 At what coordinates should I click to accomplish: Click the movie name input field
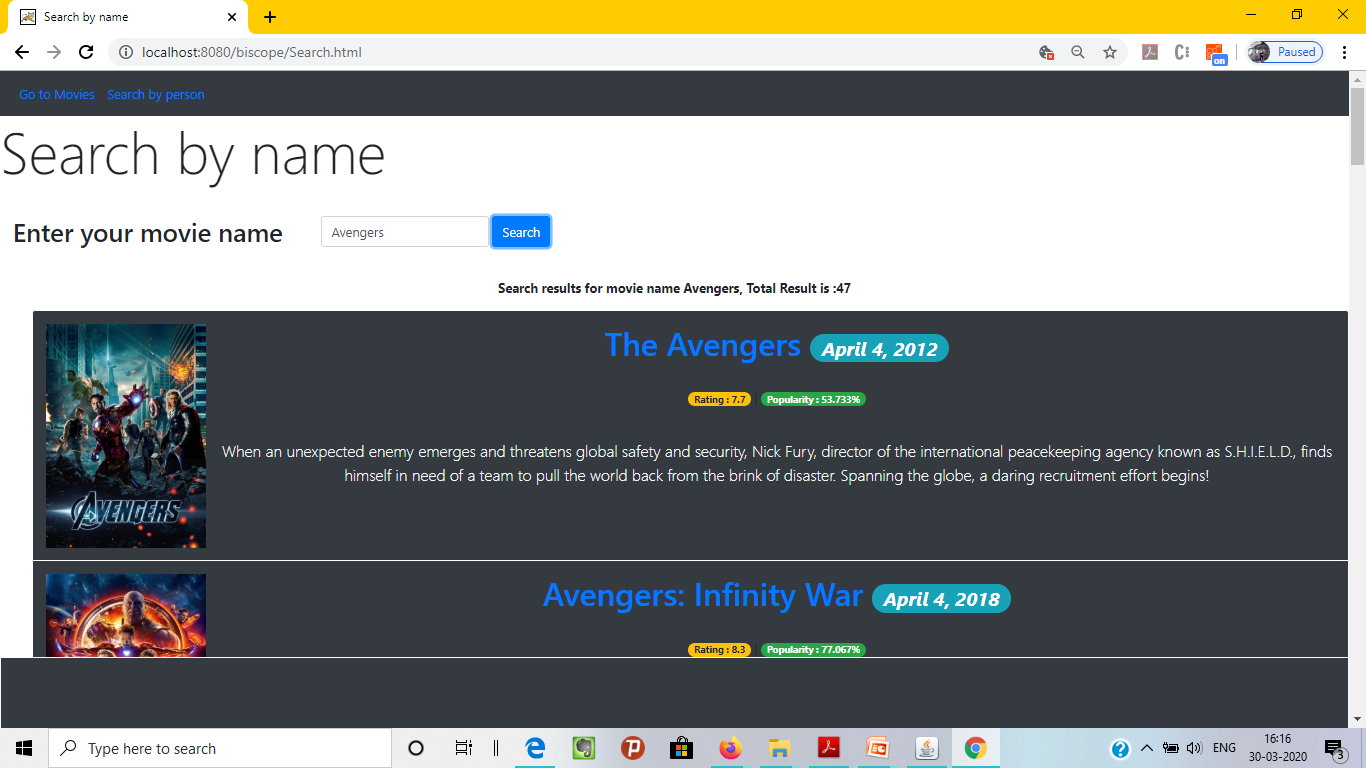(x=405, y=232)
